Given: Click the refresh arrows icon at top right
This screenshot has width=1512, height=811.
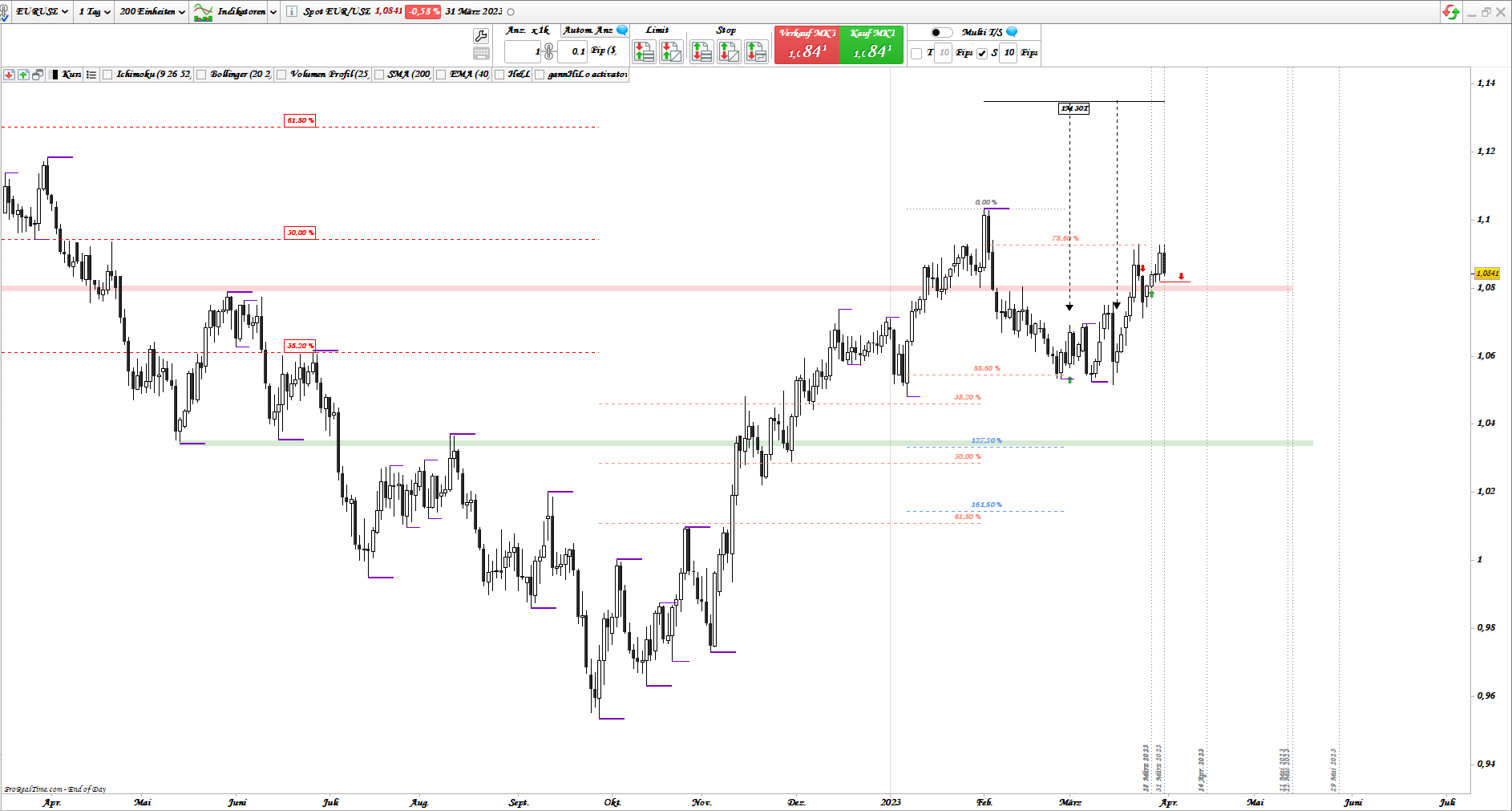Looking at the screenshot, I should (1450, 12).
